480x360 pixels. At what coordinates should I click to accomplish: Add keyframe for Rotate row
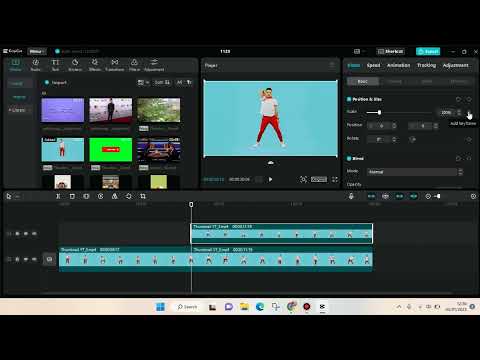(x=469, y=139)
